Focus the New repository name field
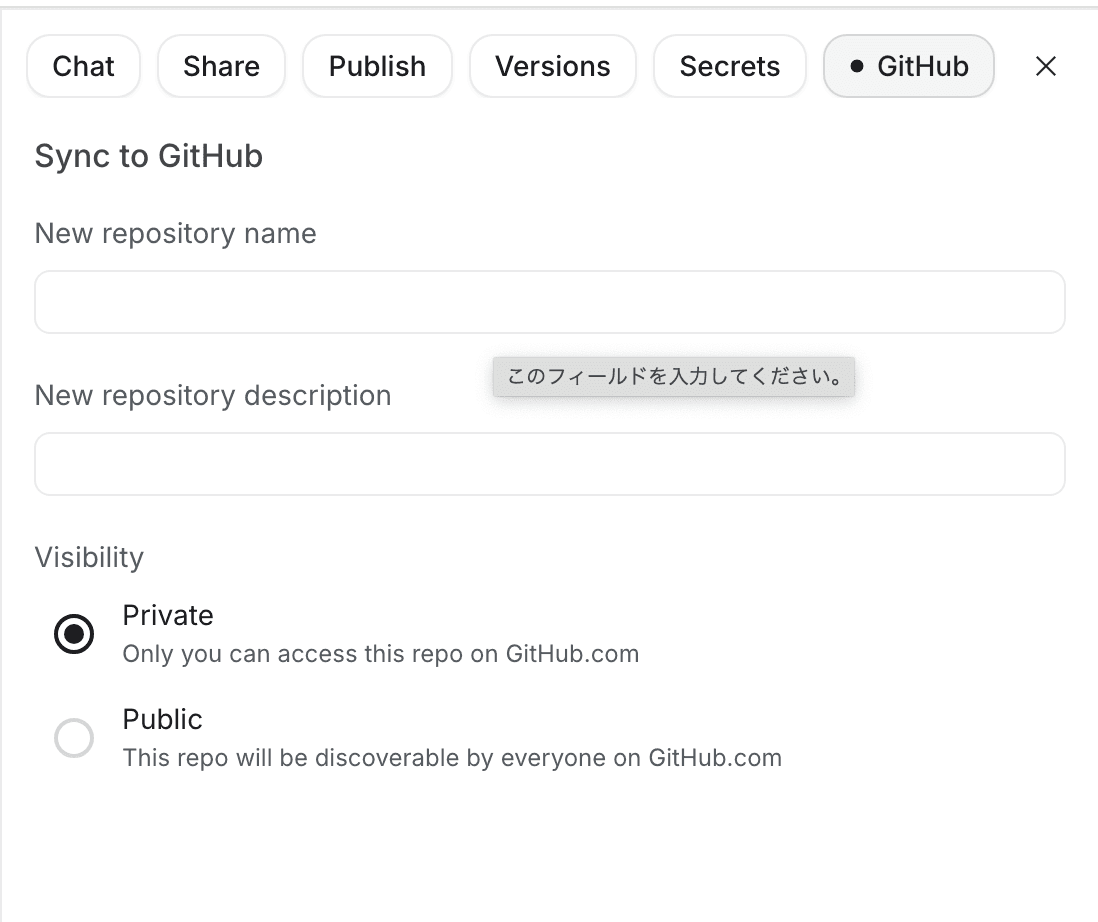This screenshot has height=922, width=1098. pyautogui.click(x=550, y=302)
